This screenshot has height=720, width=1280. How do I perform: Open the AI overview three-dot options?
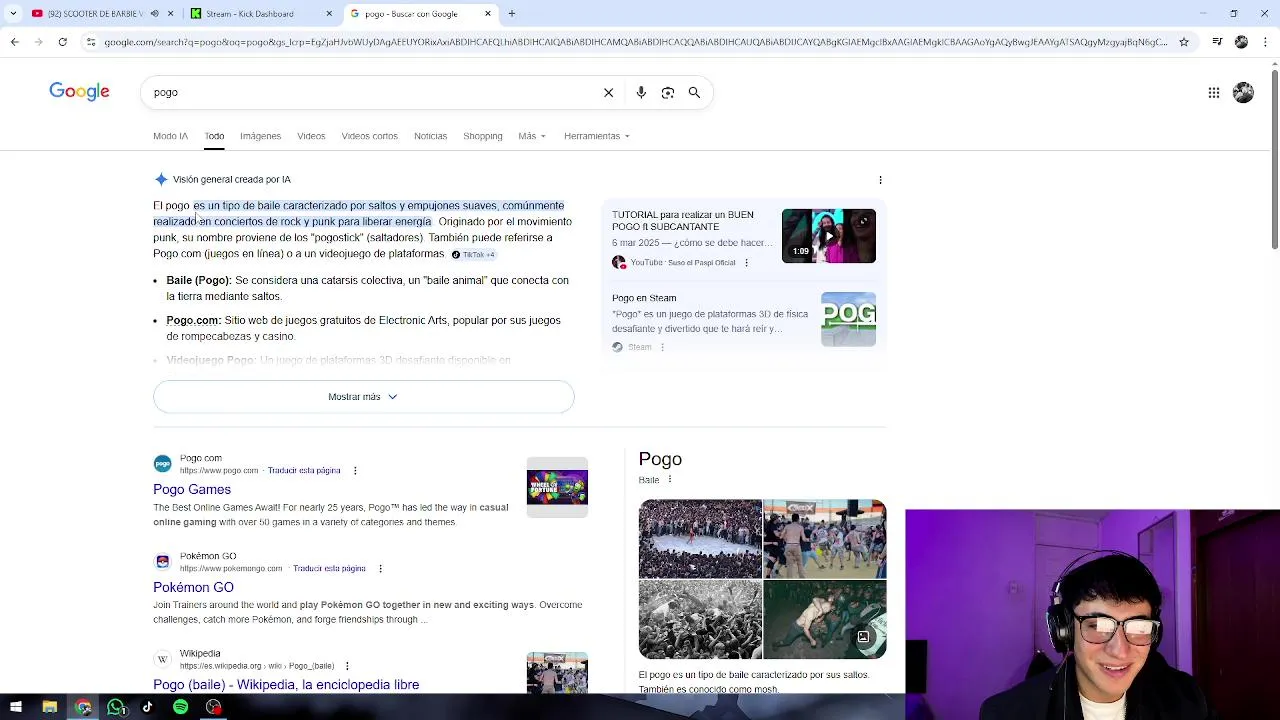point(880,180)
